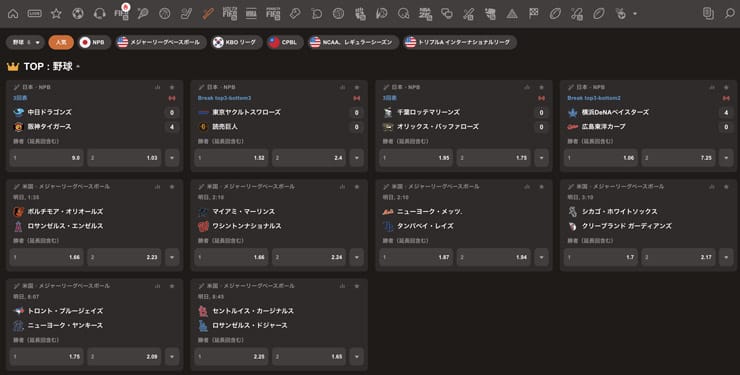The width and height of the screenshot is (740, 375).
Task: Open statistics icon on Miami Marlins match
Action: (x=342, y=187)
